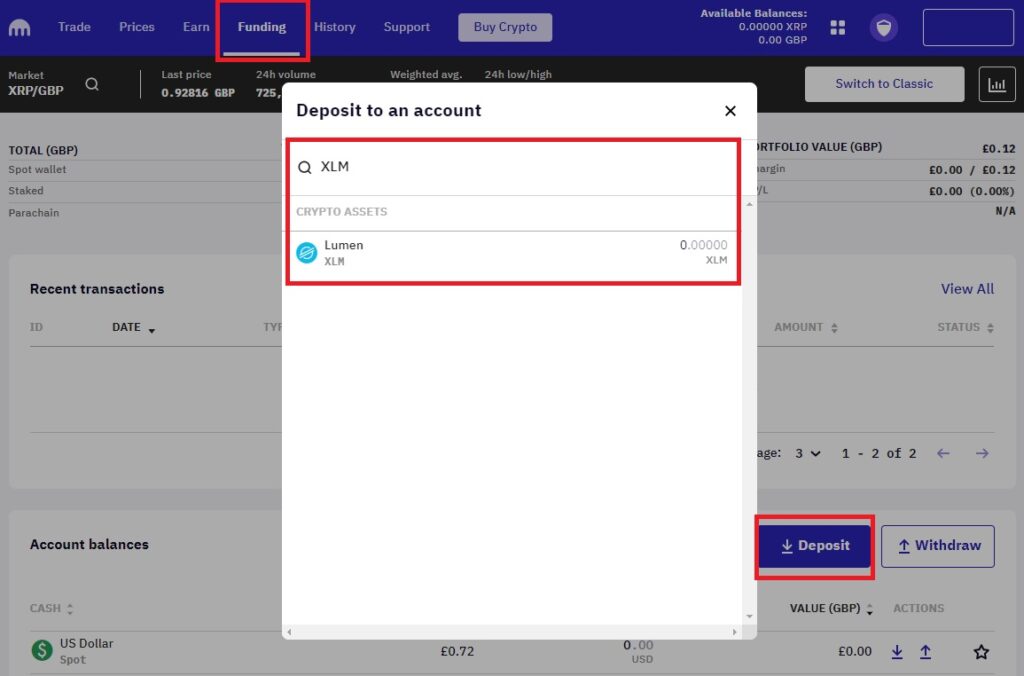Click the US Dollar balance value £0.72

(456, 651)
